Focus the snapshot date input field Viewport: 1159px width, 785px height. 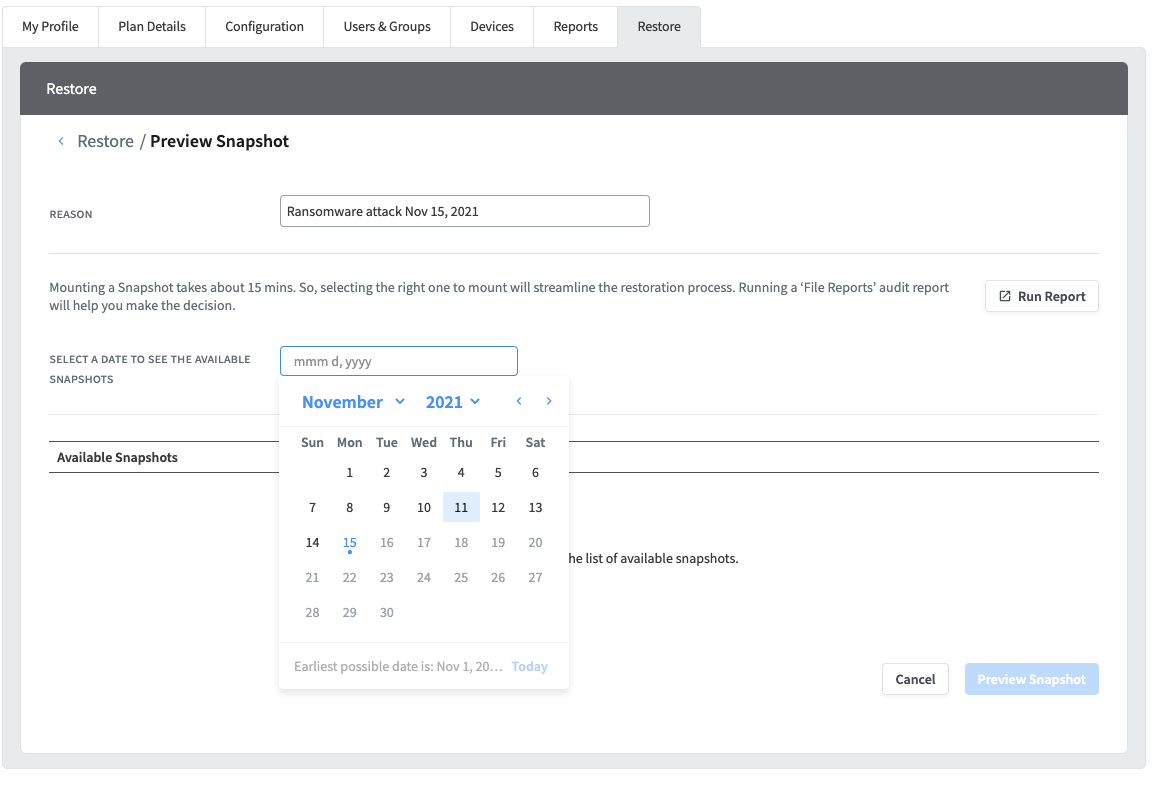(398, 361)
